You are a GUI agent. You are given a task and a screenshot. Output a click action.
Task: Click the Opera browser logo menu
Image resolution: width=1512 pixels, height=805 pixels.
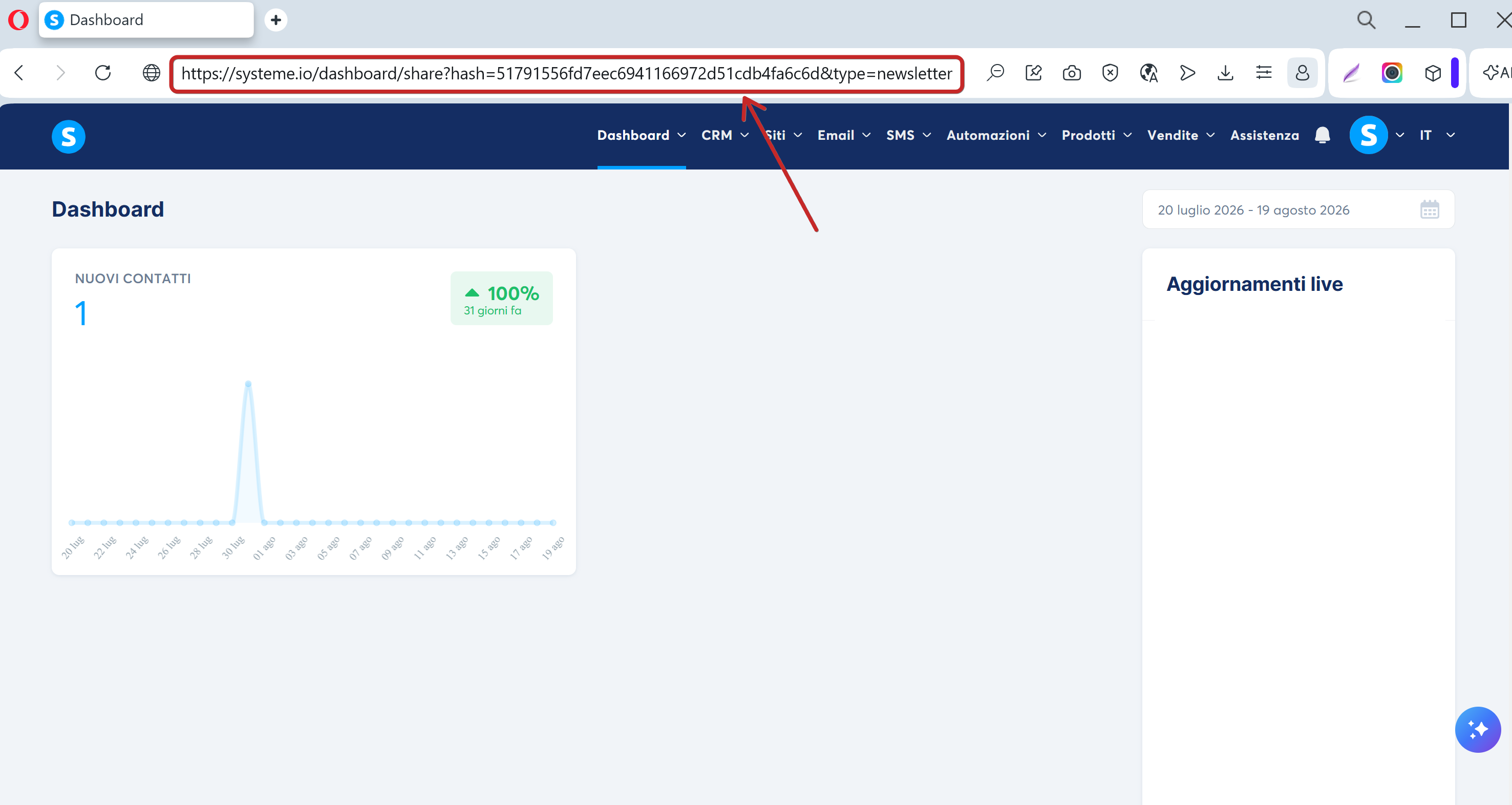coord(18,20)
